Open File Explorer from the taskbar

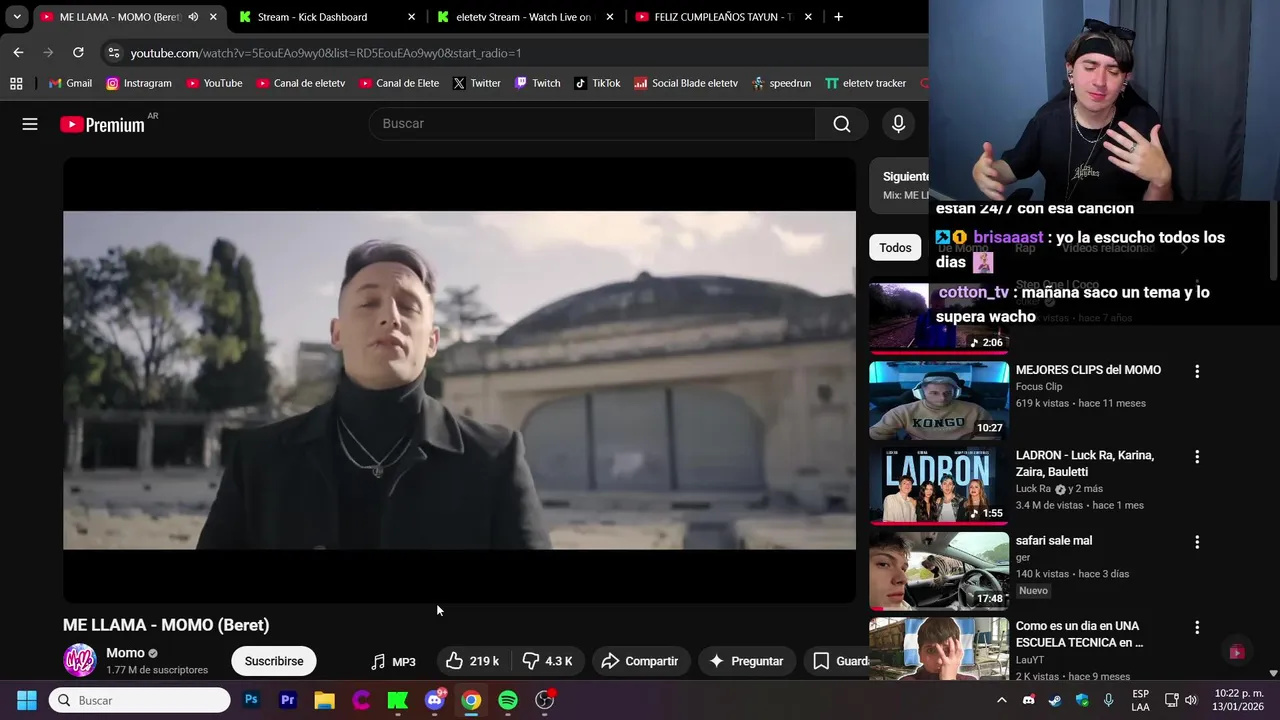(x=324, y=700)
